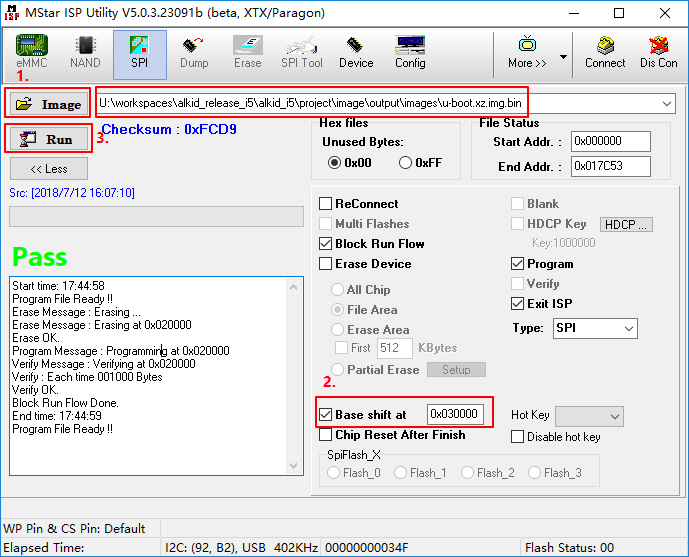Uncheck the Base shift at option
This screenshot has width=689, height=557.
click(325, 414)
